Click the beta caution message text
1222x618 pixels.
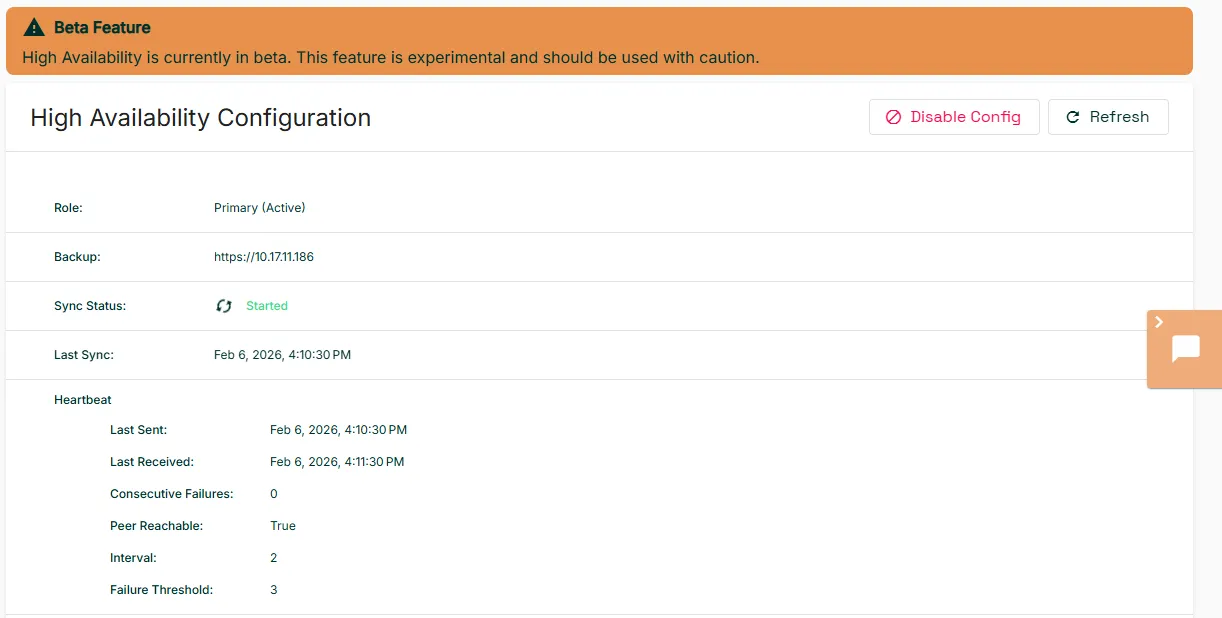(391, 57)
